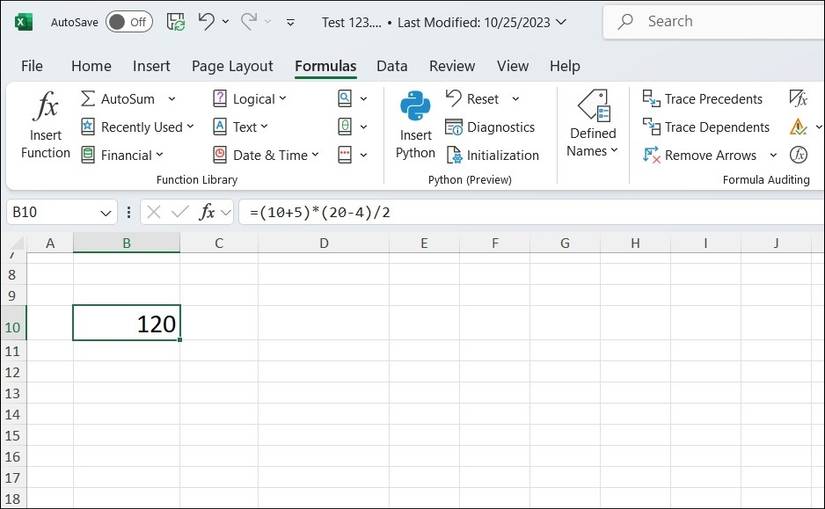Screen dimensions: 825x509
Task: Click the formula bar Cancel X icon
Action: pyautogui.click(x=154, y=212)
